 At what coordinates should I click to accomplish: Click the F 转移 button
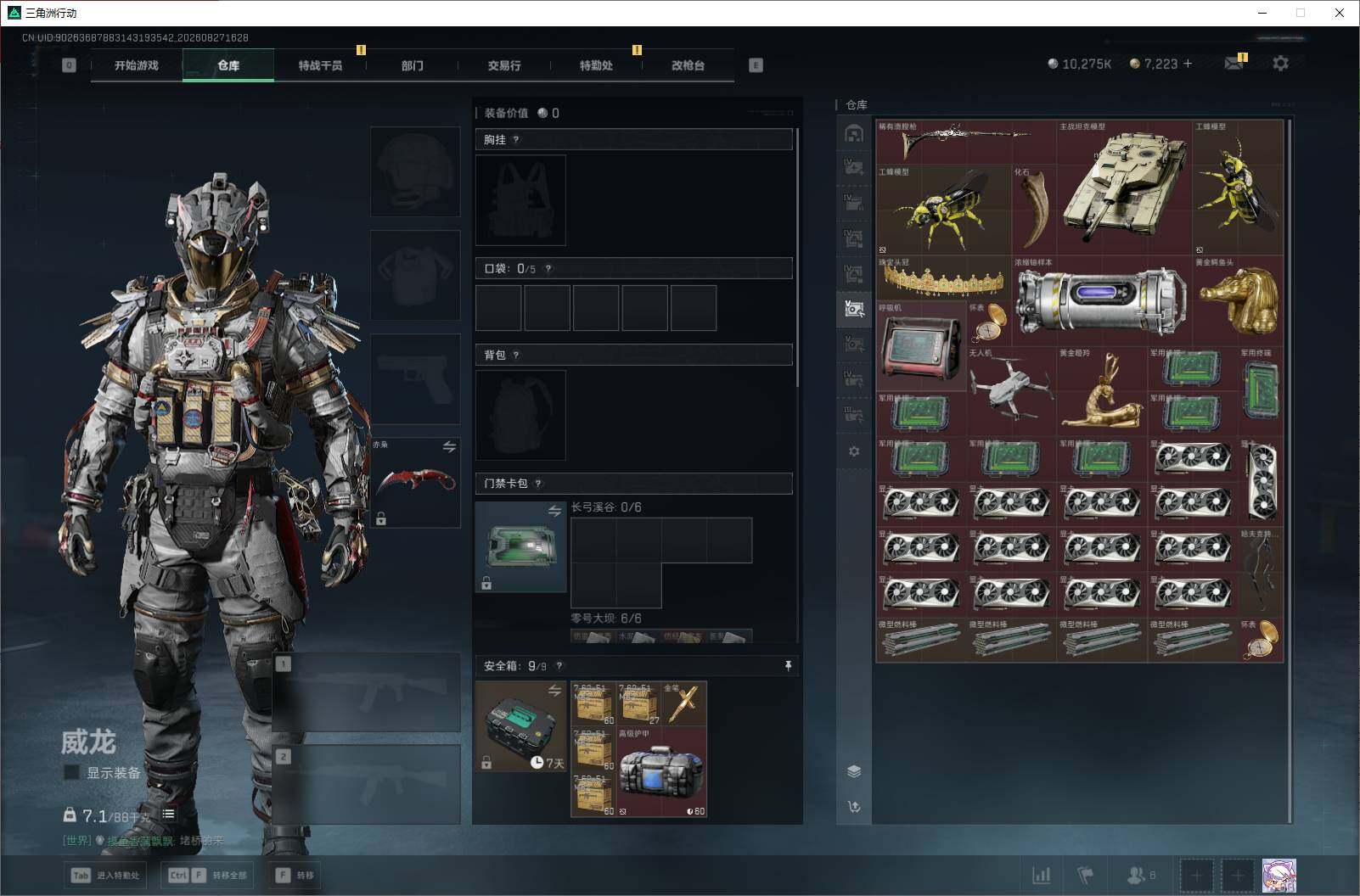coord(295,876)
